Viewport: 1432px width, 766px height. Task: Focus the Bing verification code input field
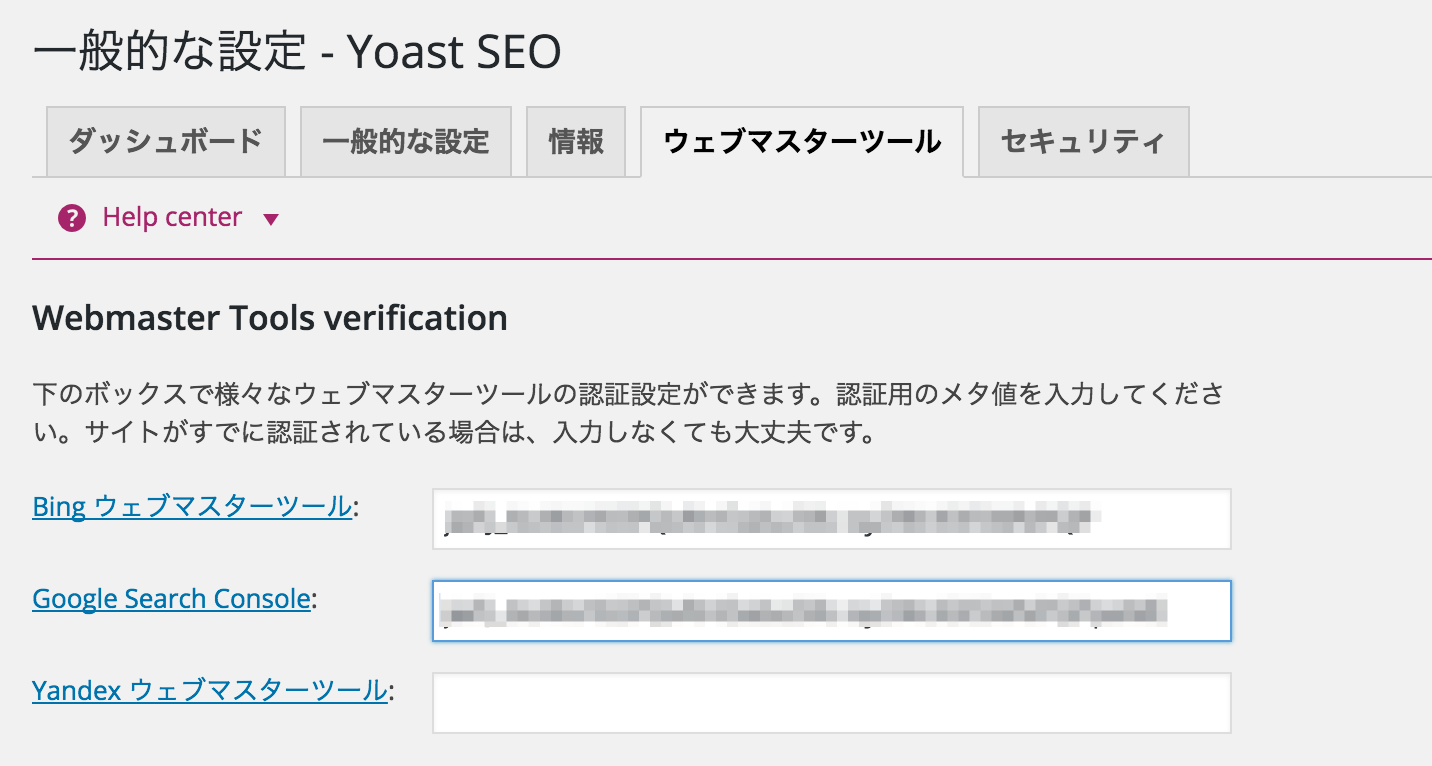click(x=831, y=519)
